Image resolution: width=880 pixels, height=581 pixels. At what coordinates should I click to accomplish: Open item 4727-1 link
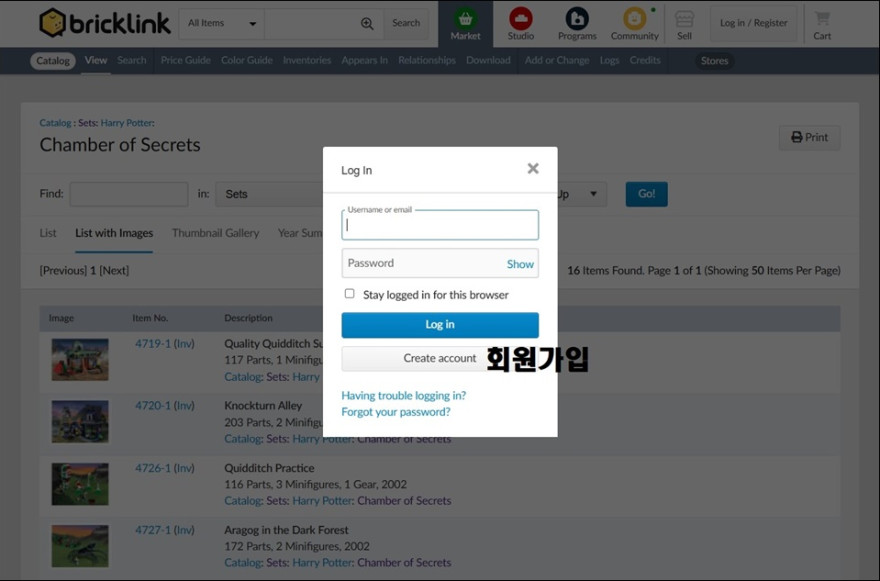153,530
